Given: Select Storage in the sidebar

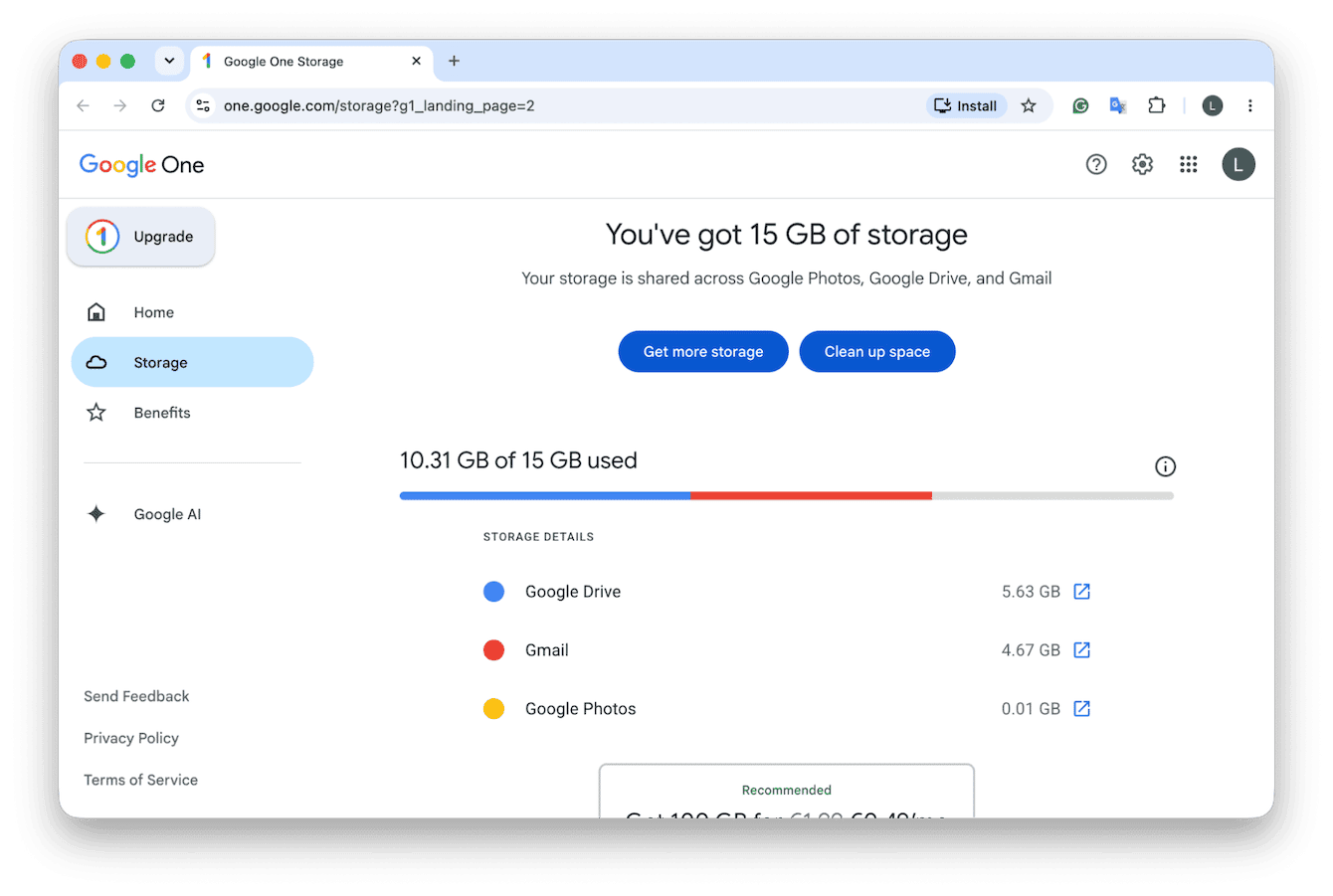Looking at the screenshot, I should click(192, 362).
